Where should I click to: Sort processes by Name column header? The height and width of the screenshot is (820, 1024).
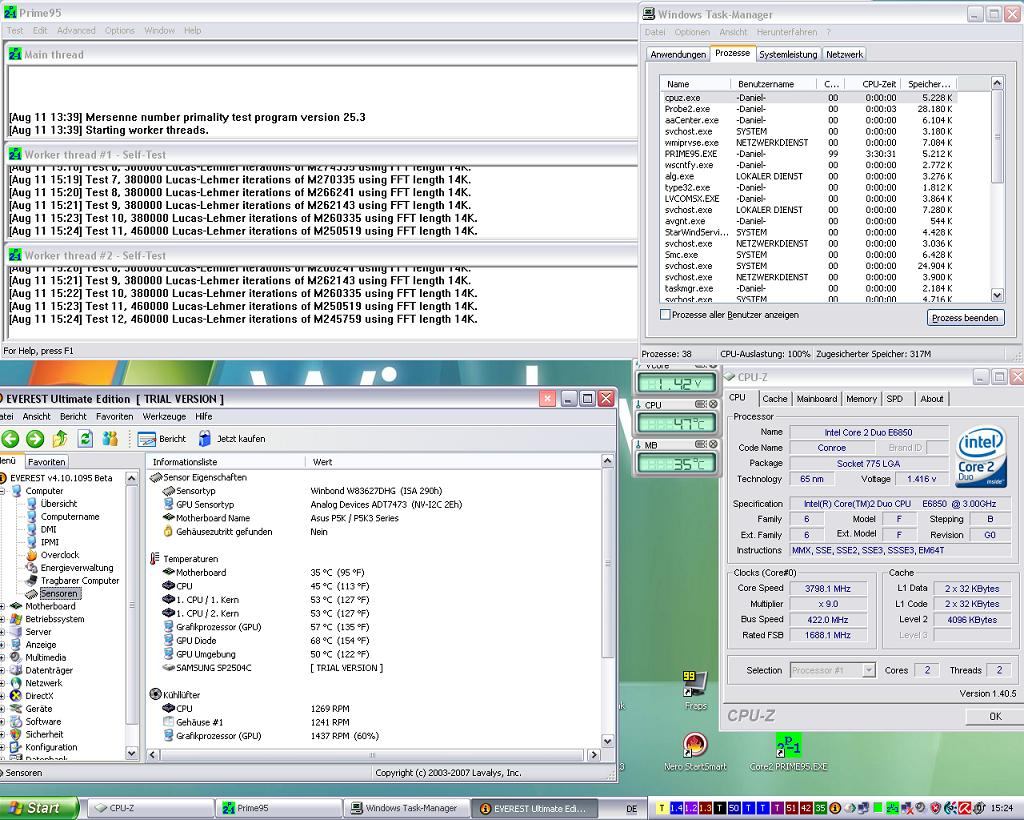pos(696,84)
